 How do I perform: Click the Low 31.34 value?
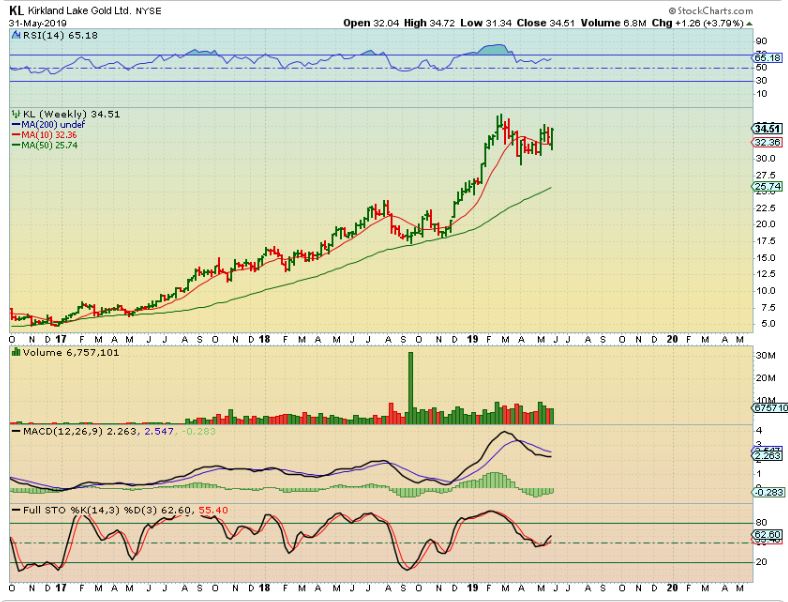(484, 23)
